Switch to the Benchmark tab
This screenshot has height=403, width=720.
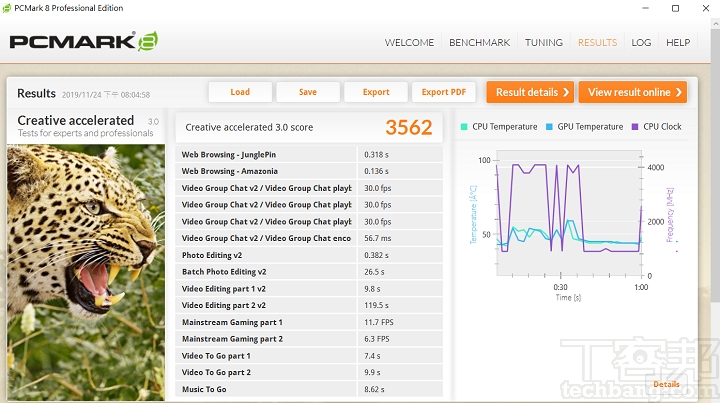click(x=480, y=43)
